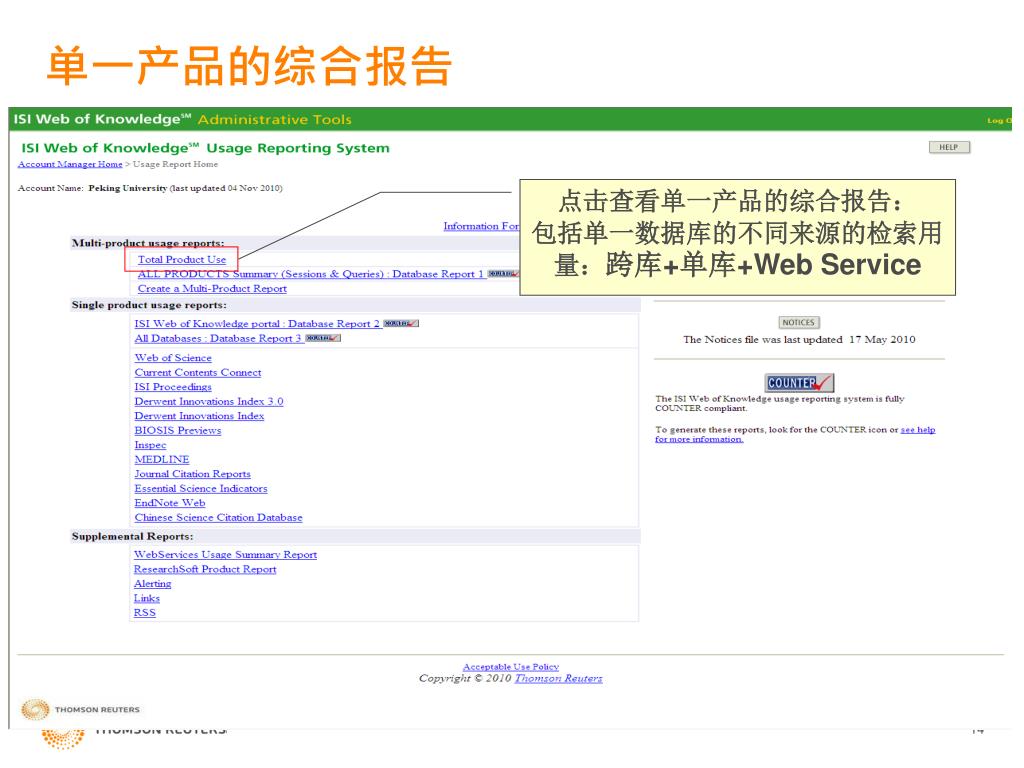This screenshot has height=768, width=1024.
Task: Click COUNTER badge next to Database Report 2
Action: click(x=401, y=324)
